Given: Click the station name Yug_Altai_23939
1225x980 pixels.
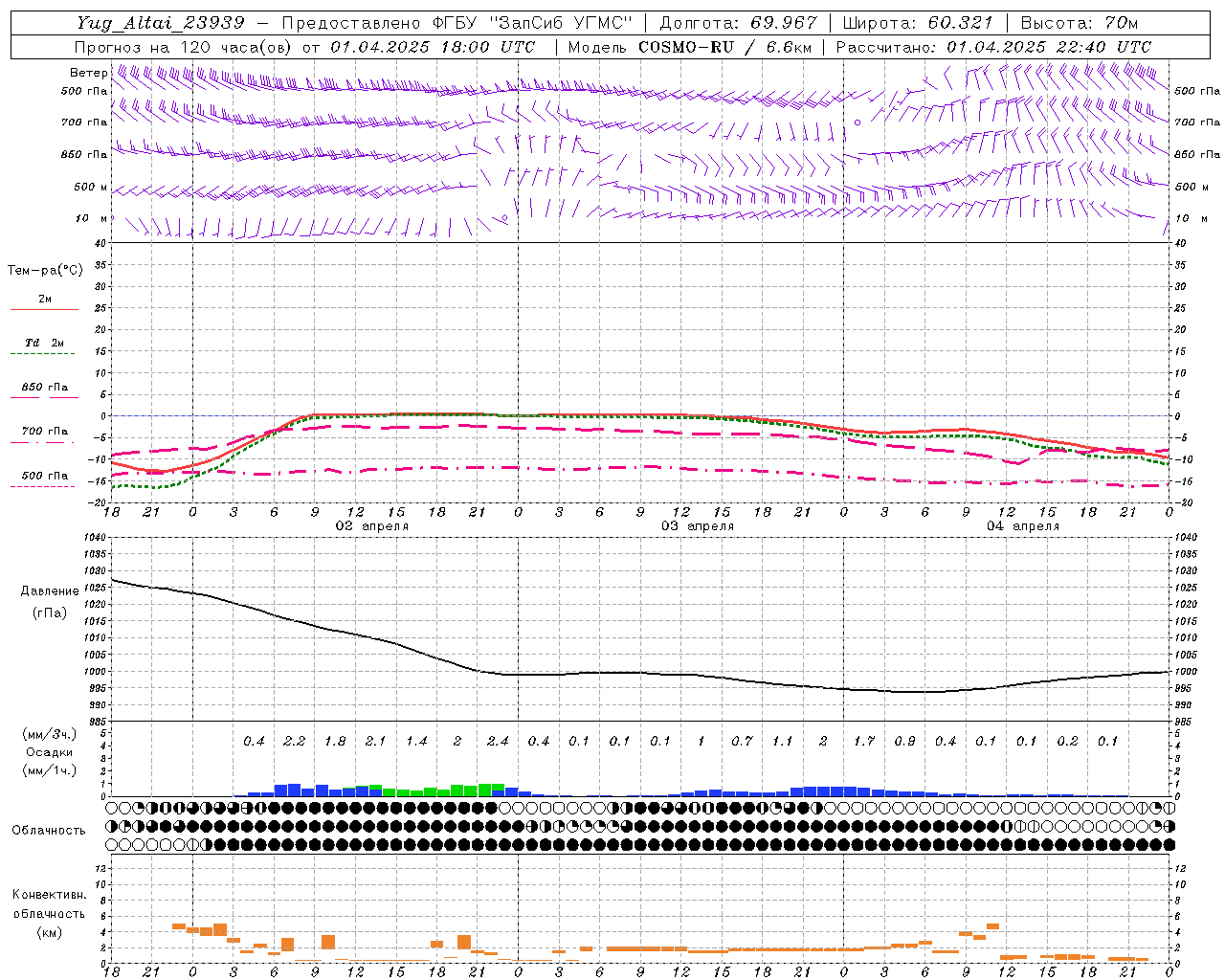Looking at the screenshot, I should [161, 23].
